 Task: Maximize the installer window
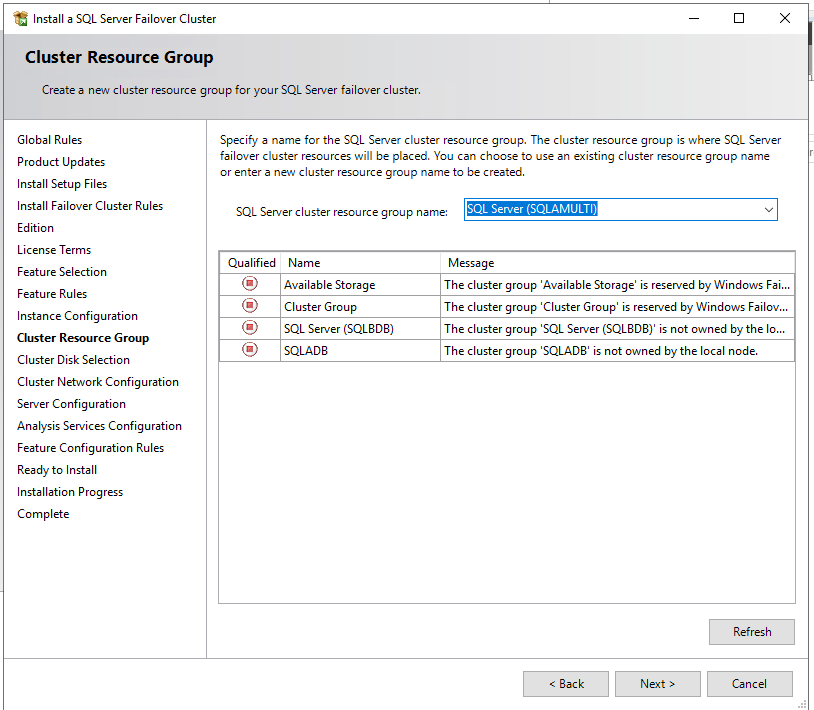click(x=739, y=19)
